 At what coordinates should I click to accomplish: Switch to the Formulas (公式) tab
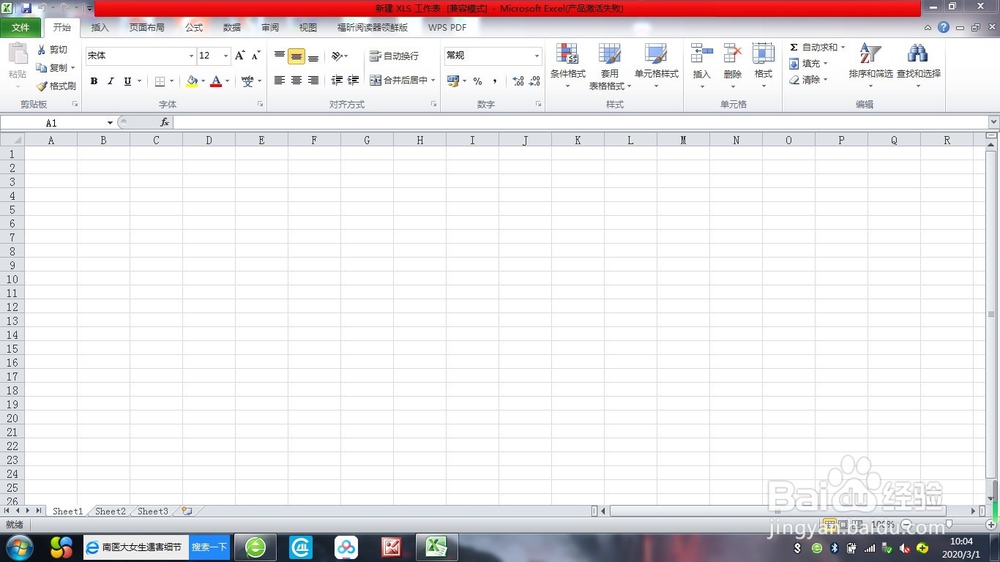click(x=194, y=27)
